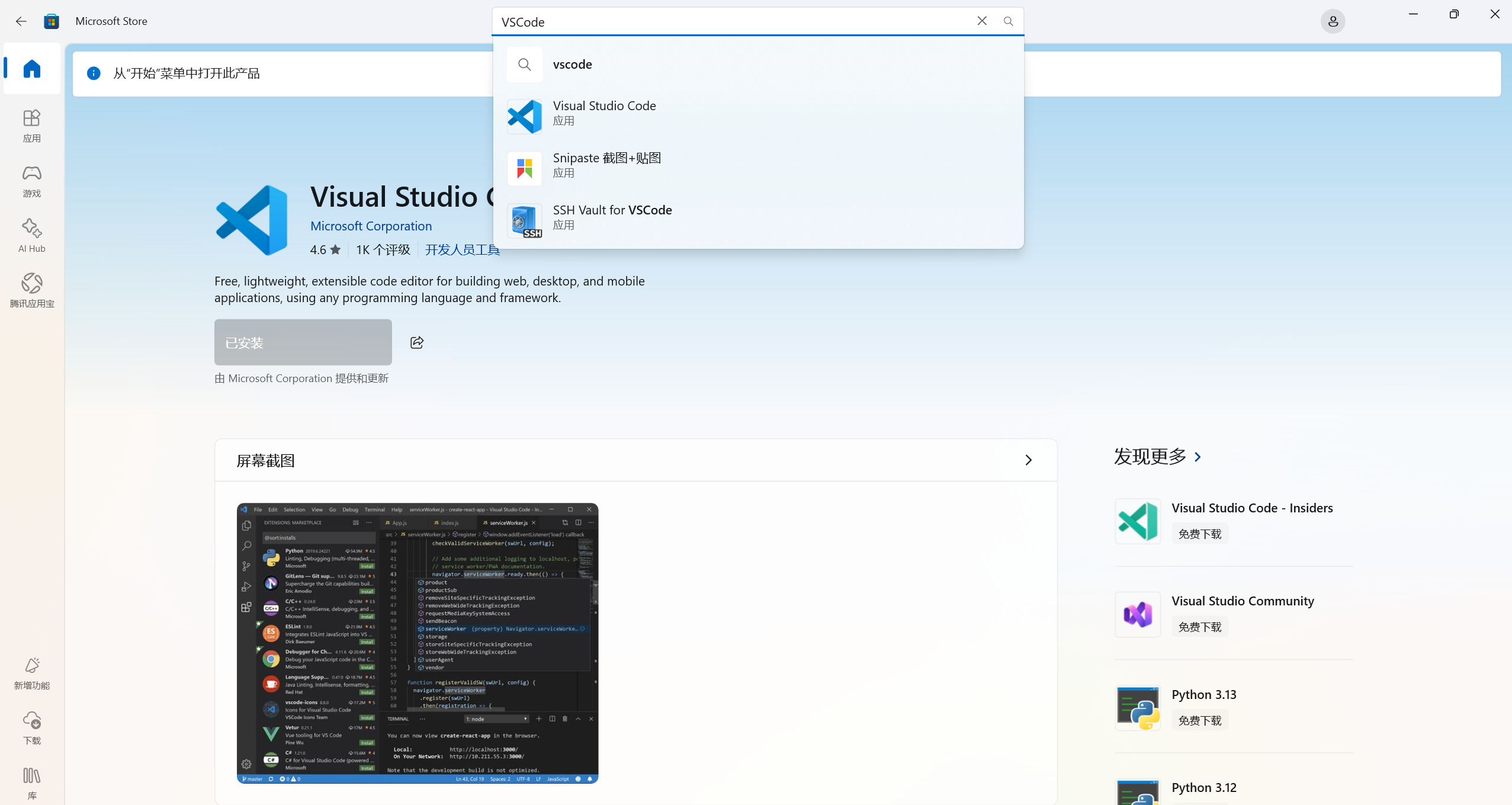Select the 'vscode' search suggestion
The width and height of the screenshot is (1512, 805).
(572, 64)
